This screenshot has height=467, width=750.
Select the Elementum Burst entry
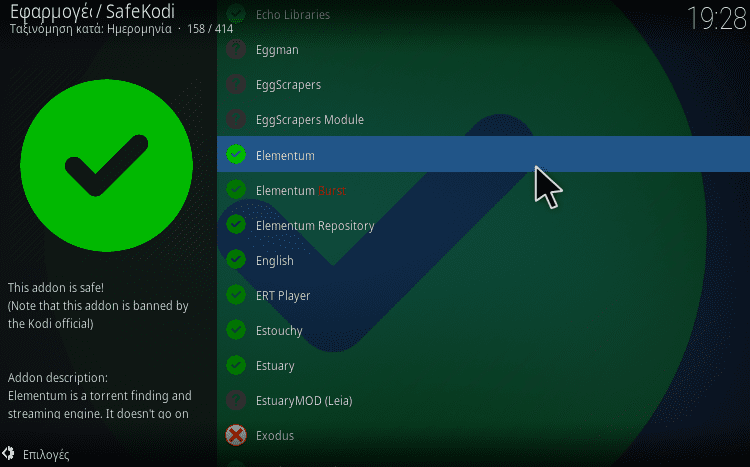pos(484,189)
